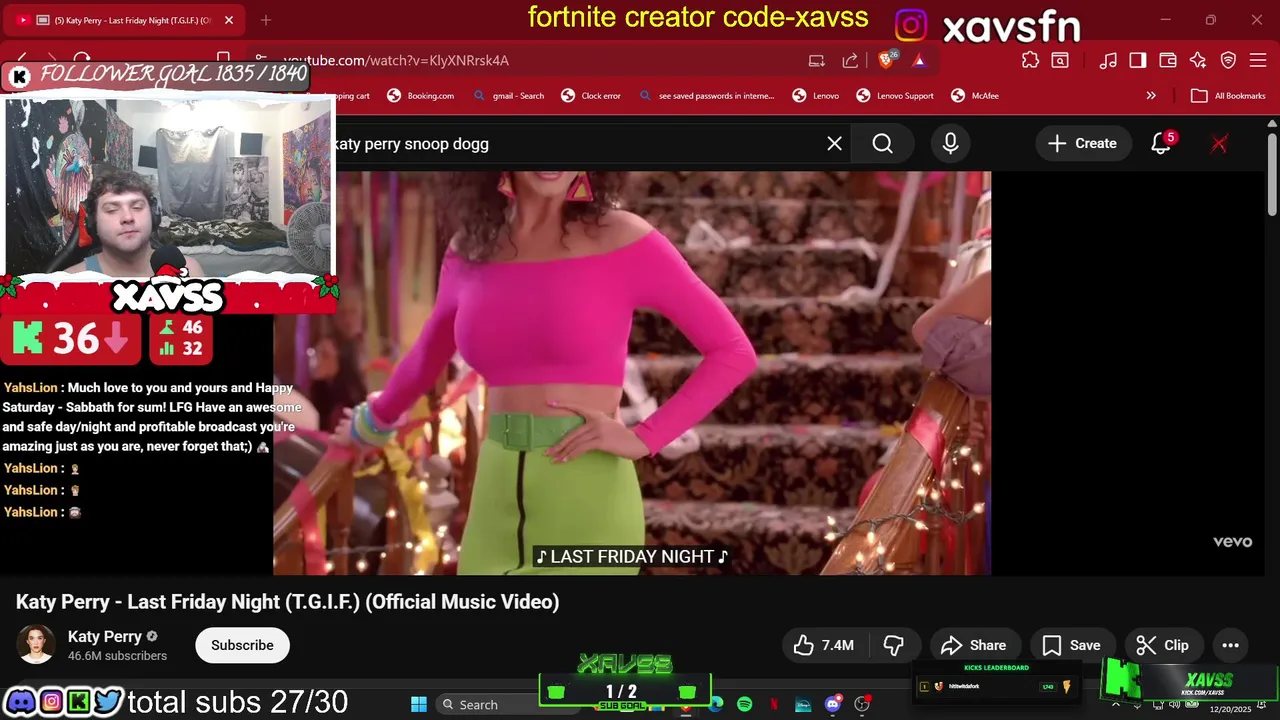
Task: Open a new browser tab
Action: 266,20
